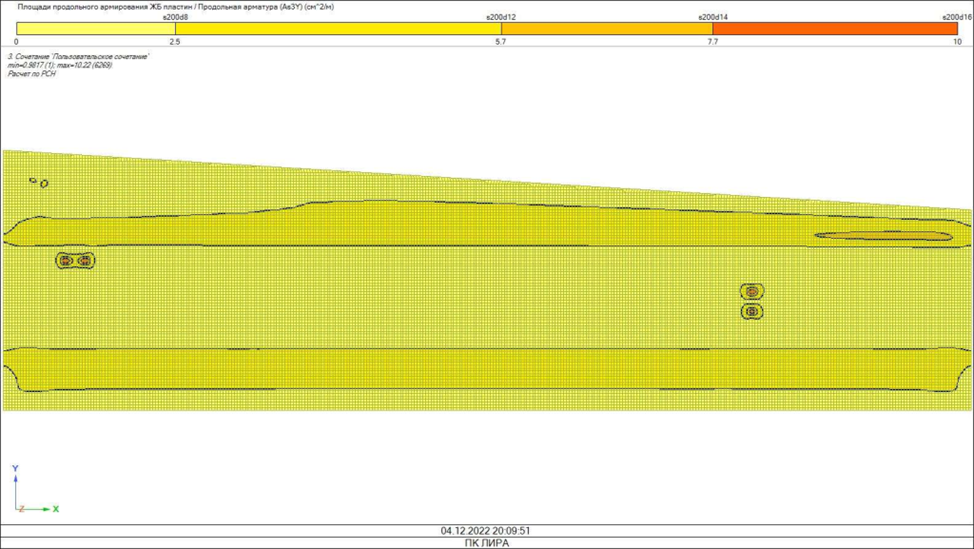Screen dimensions: 974x549
Task: Click the plot title 'Площади продольного армирования'
Action: click(176, 7)
